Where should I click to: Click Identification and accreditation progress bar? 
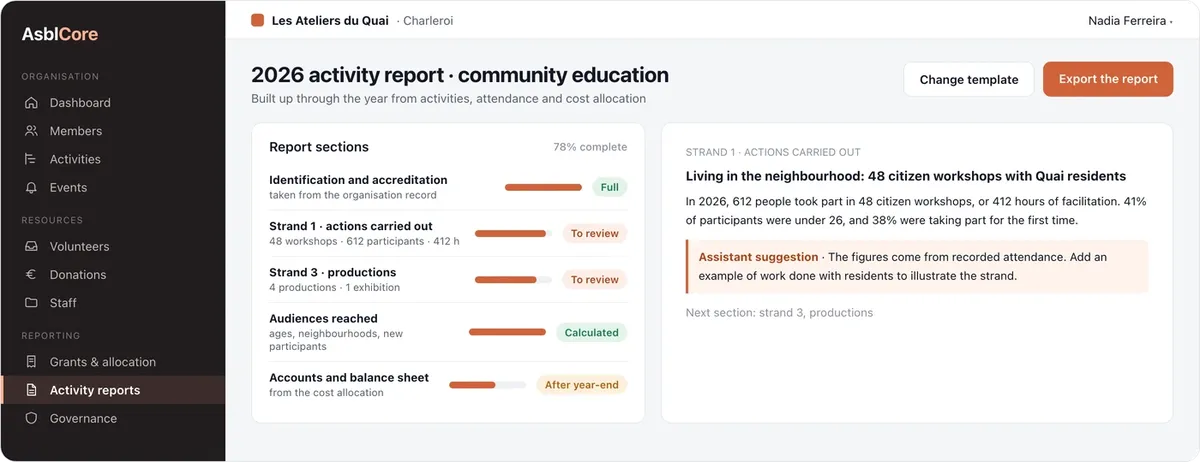543,187
